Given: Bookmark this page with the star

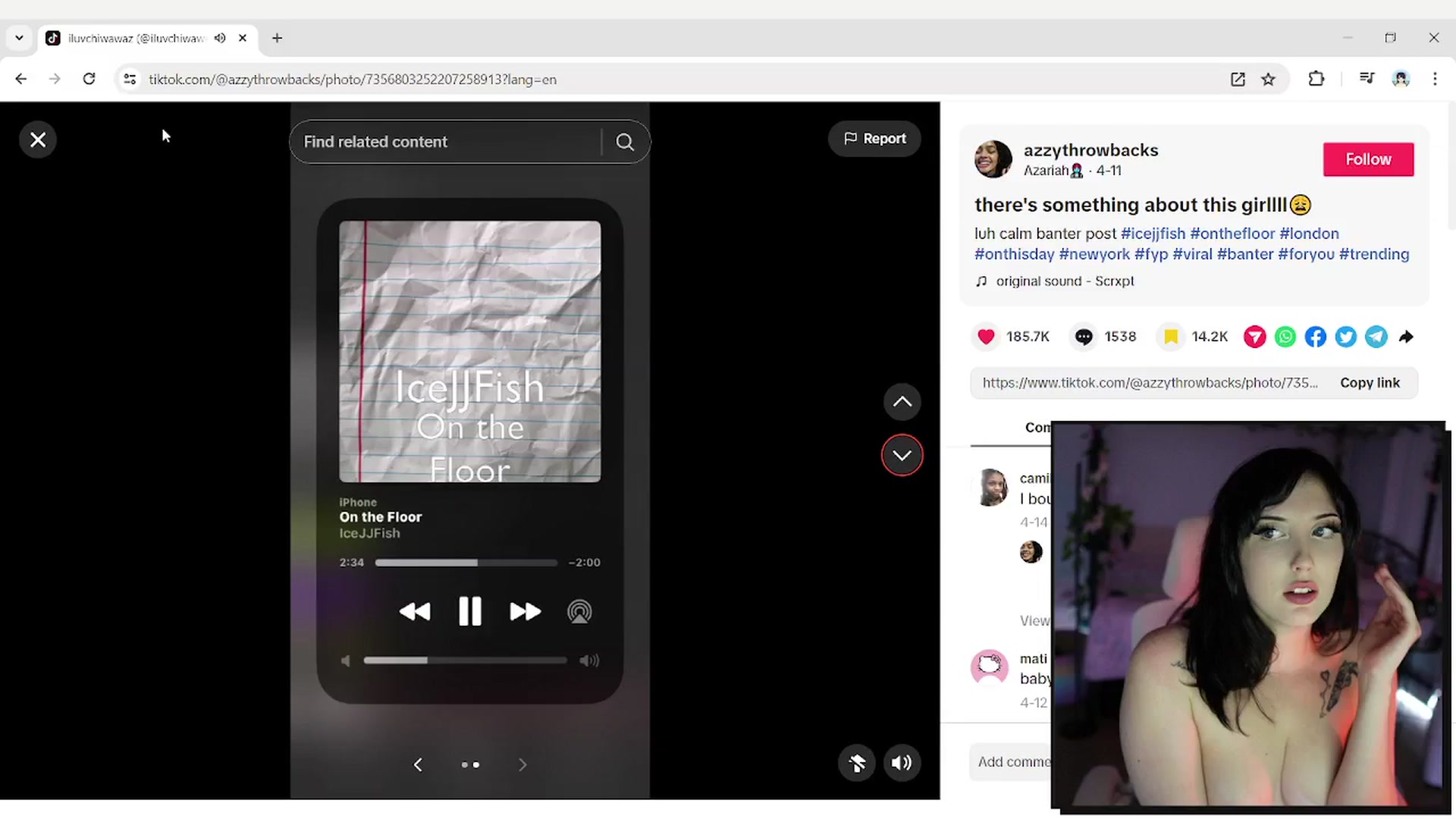Looking at the screenshot, I should 1268,79.
